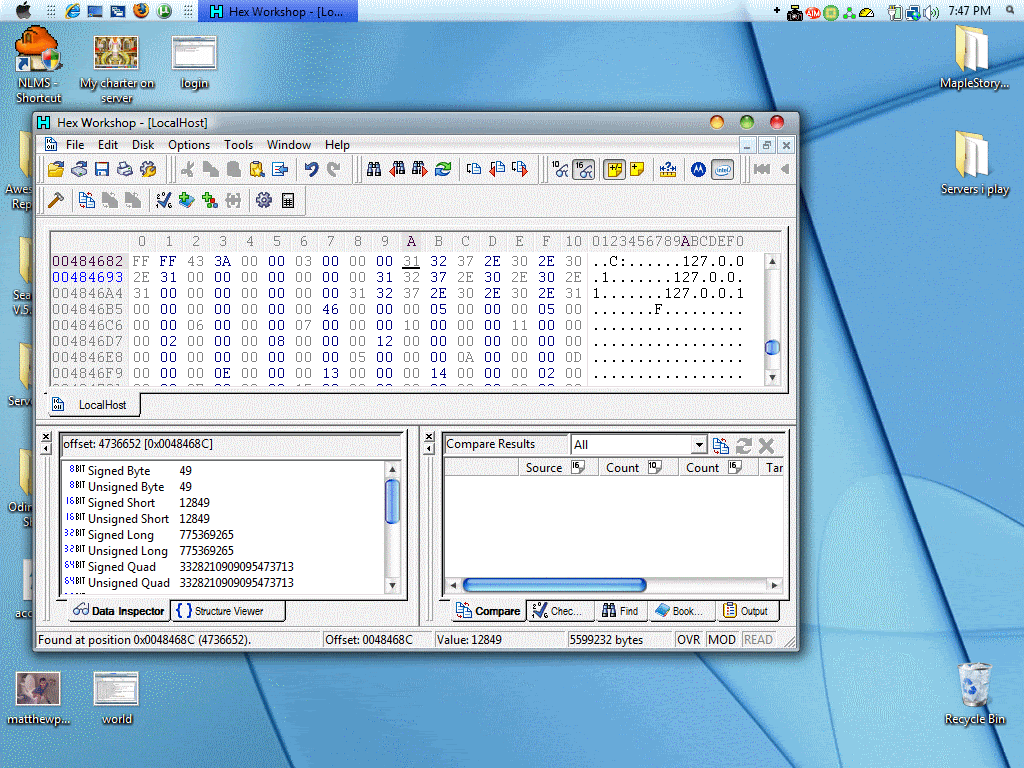Close the Data Inspector panel with X
The height and width of the screenshot is (768, 1024).
(x=46, y=437)
